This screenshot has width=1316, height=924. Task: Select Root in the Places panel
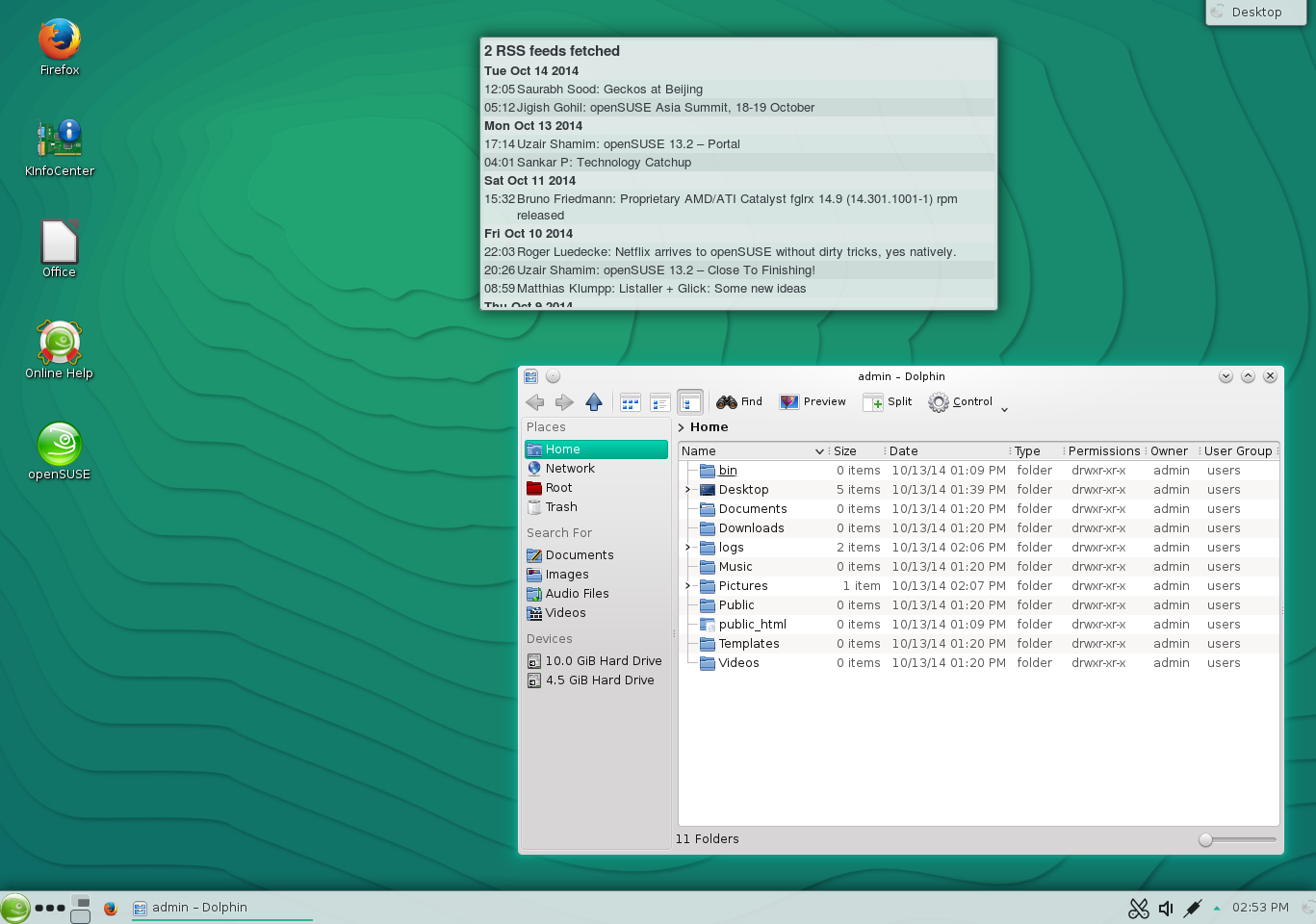[596, 488]
